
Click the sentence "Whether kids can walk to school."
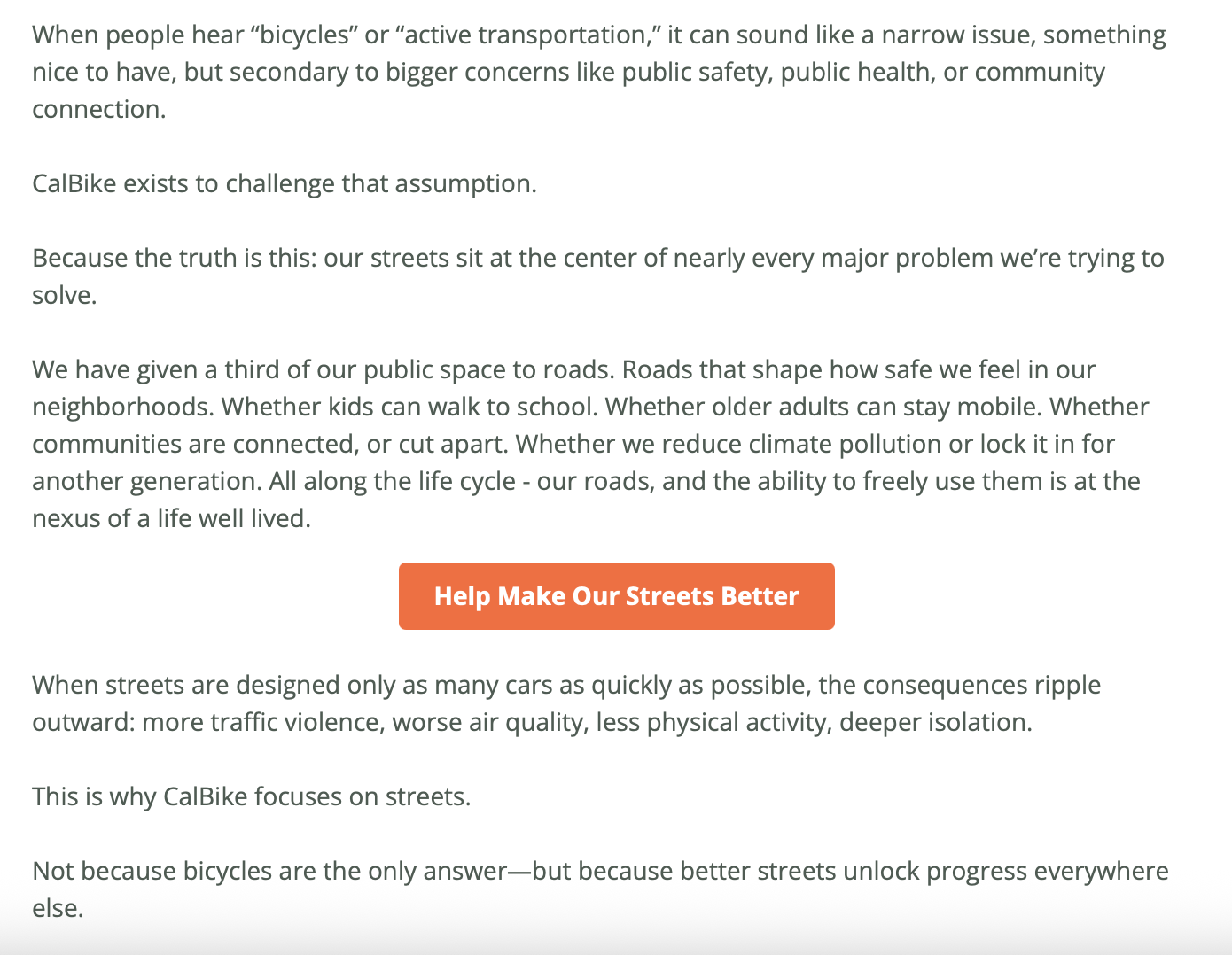point(409,407)
